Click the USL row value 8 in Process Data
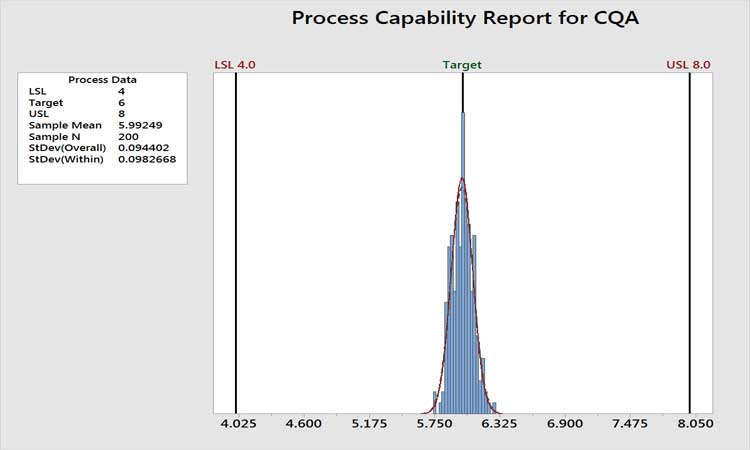Screen dimensions: 750x450 pos(121,114)
